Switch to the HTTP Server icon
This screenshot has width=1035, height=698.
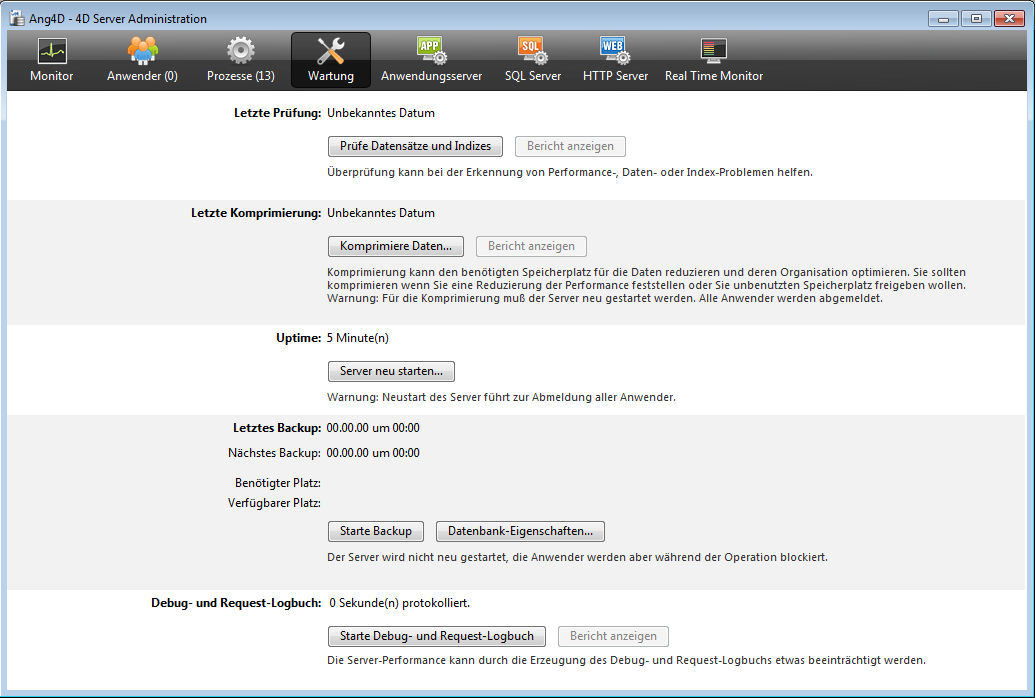point(615,51)
